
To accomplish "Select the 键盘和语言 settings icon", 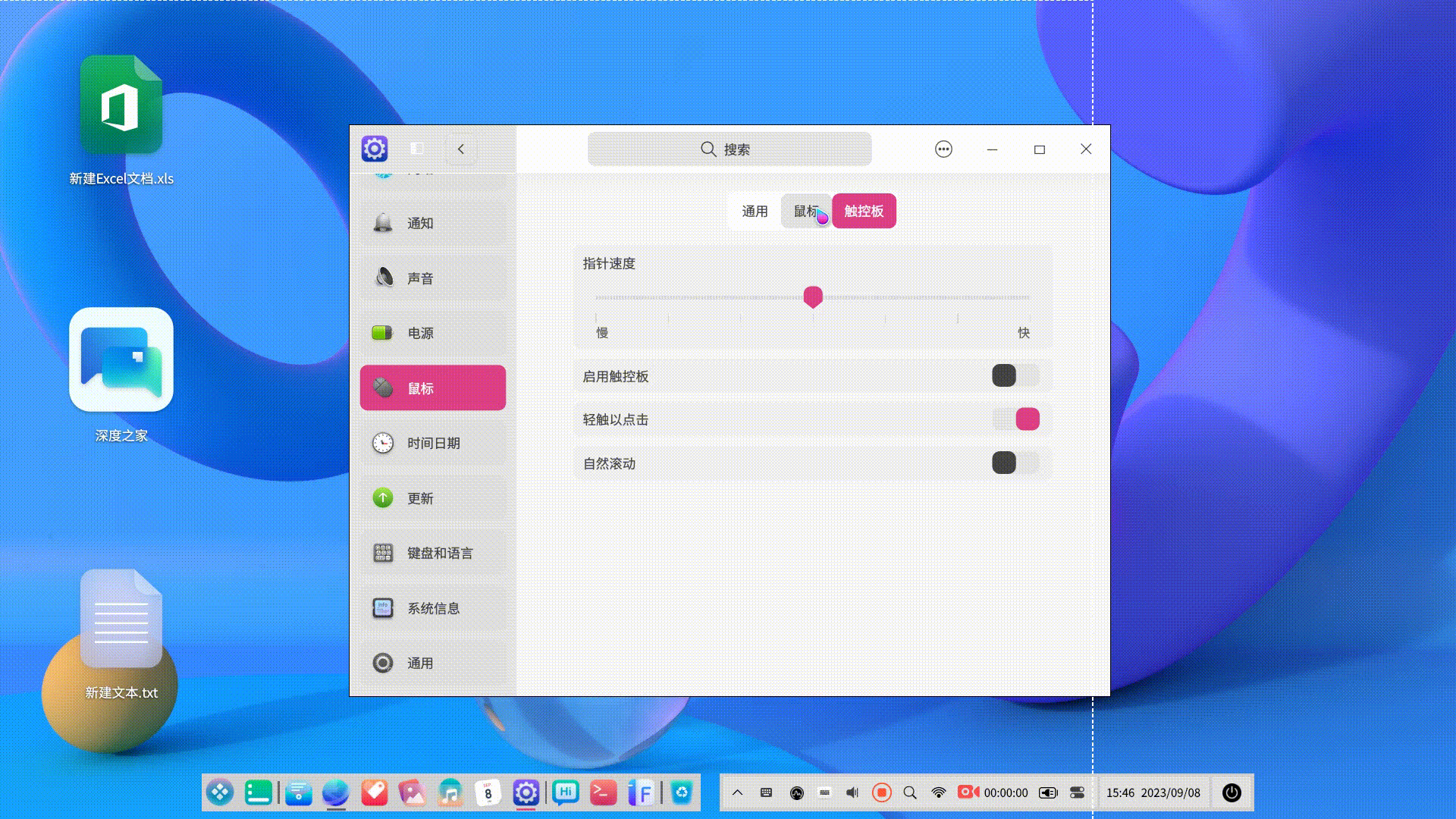I will [x=383, y=553].
